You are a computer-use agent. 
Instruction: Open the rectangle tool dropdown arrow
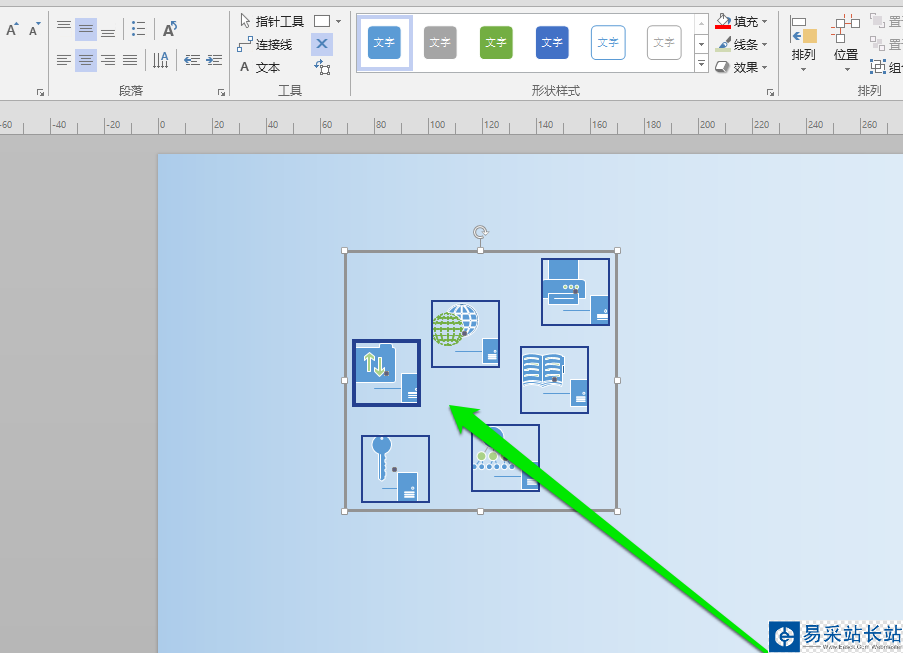[x=339, y=21]
